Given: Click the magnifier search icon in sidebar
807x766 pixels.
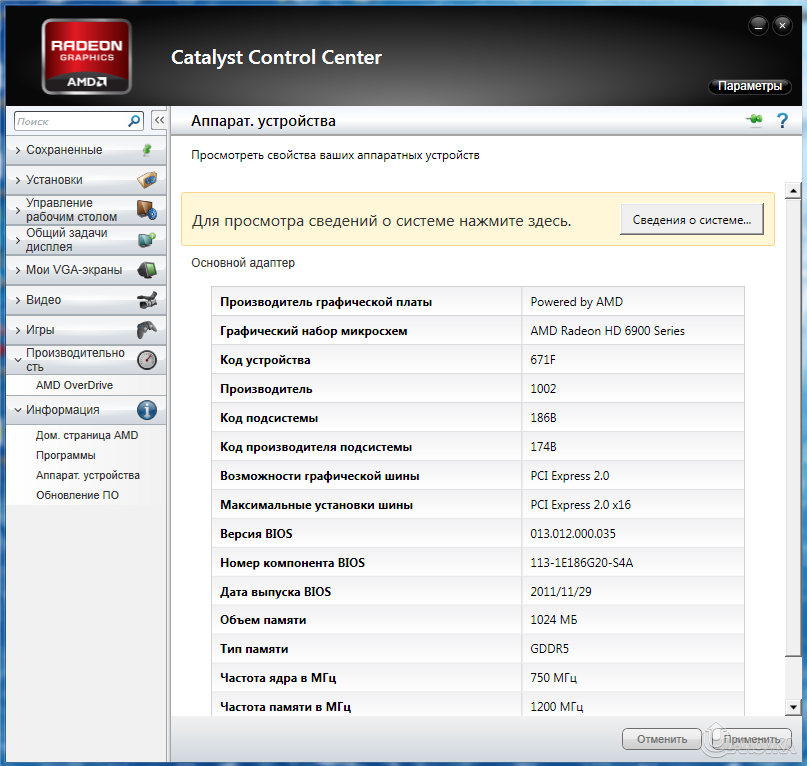Looking at the screenshot, I should (135, 121).
